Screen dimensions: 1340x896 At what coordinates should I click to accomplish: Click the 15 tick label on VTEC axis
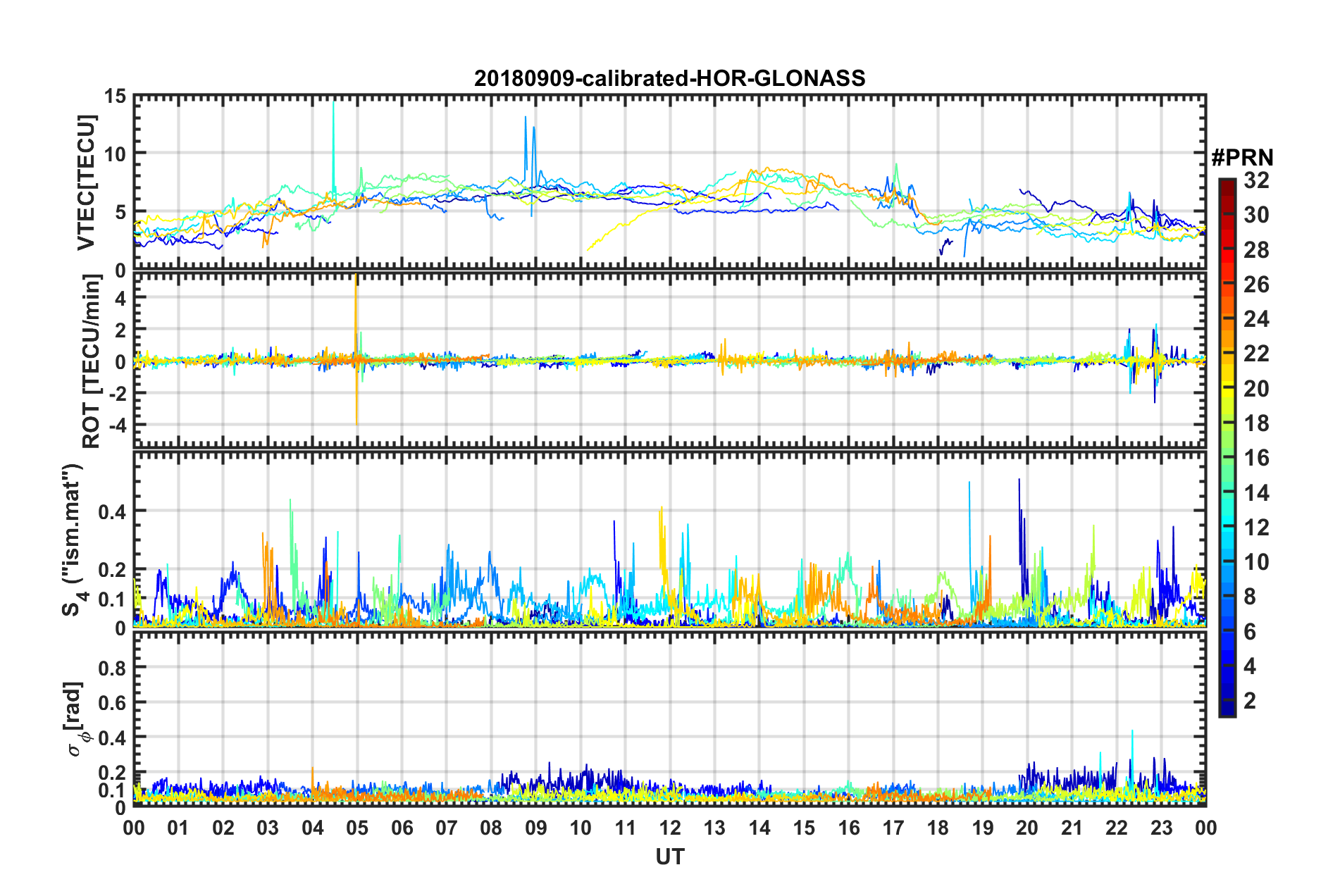116,96
